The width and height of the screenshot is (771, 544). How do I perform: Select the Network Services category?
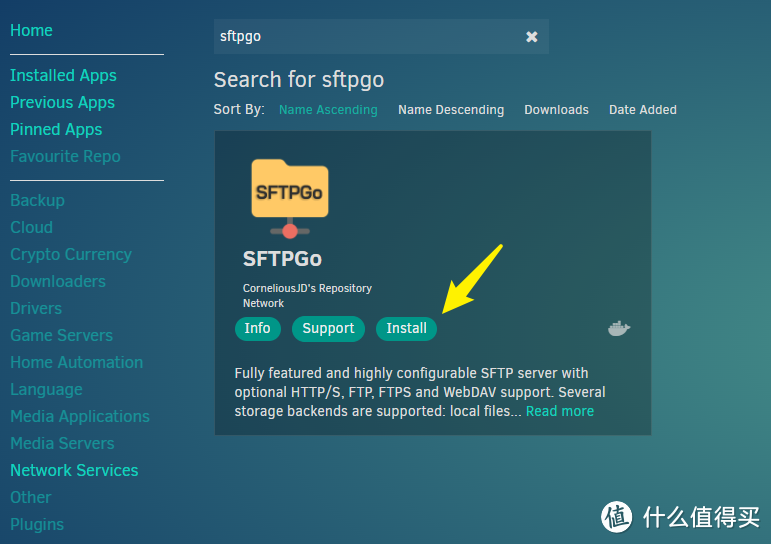74,471
